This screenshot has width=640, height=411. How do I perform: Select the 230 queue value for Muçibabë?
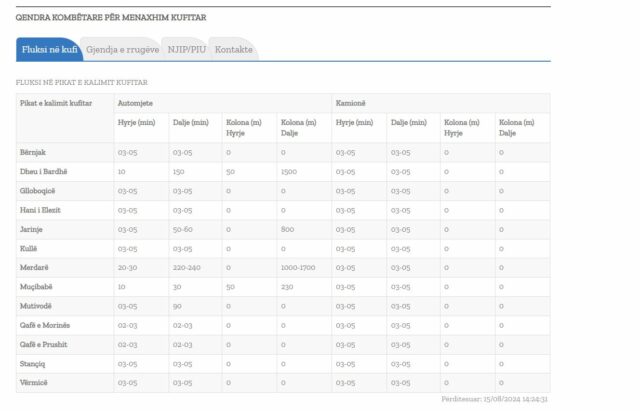[x=287, y=287]
